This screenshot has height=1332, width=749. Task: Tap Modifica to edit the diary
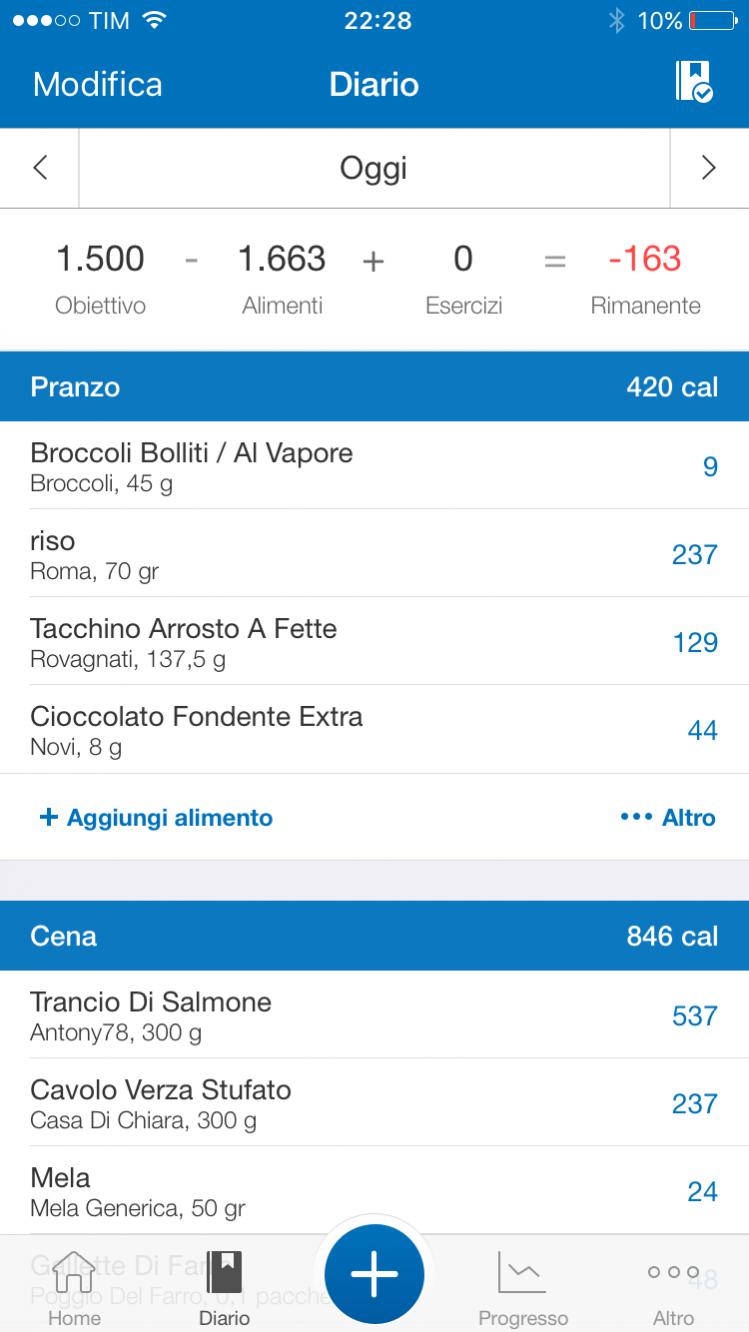pos(97,84)
